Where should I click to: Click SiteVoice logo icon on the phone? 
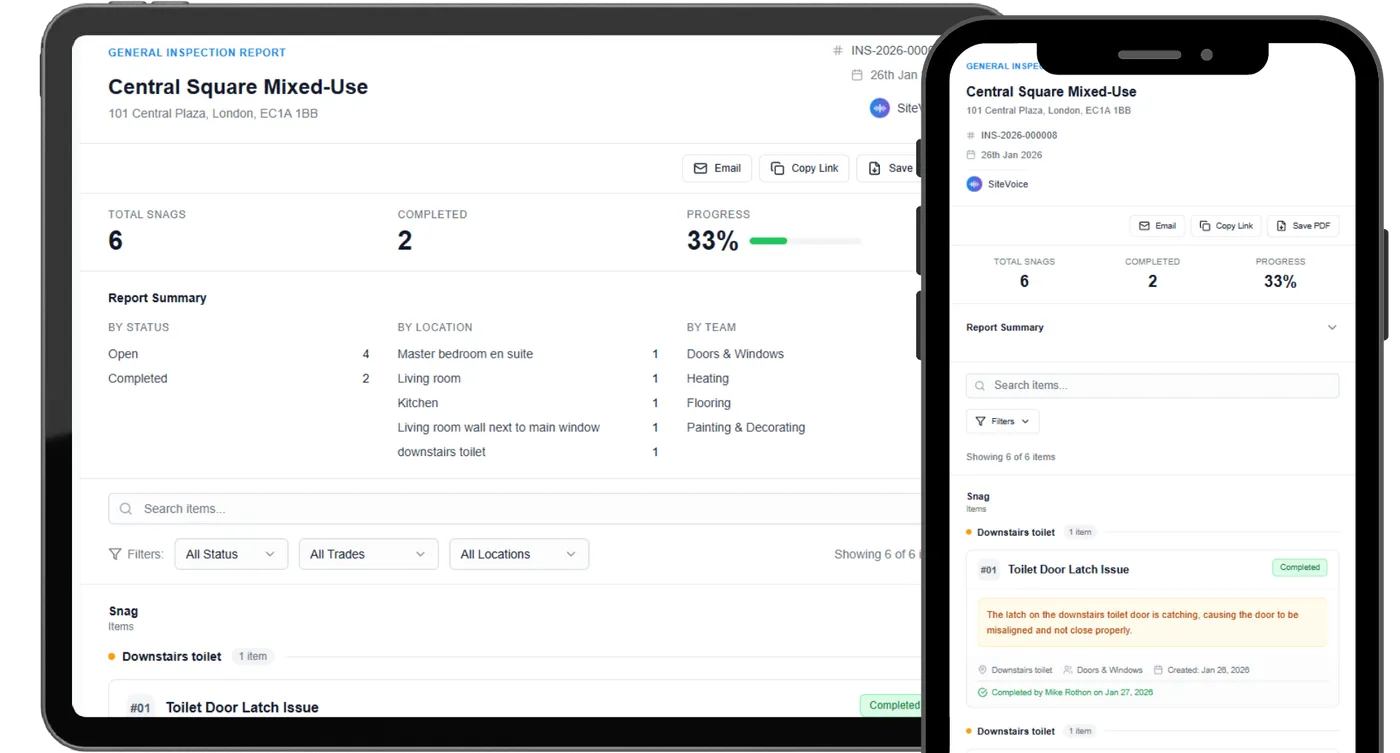(974, 184)
